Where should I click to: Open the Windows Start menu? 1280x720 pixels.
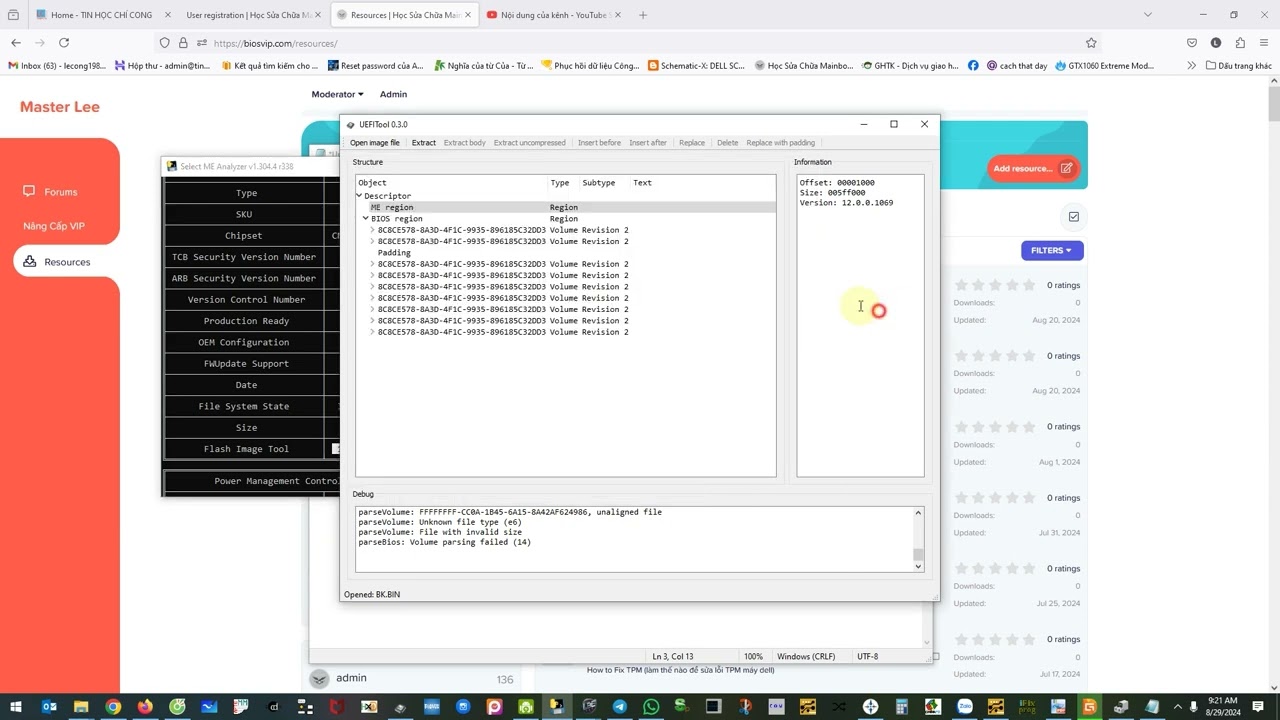pyautogui.click(x=17, y=707)
